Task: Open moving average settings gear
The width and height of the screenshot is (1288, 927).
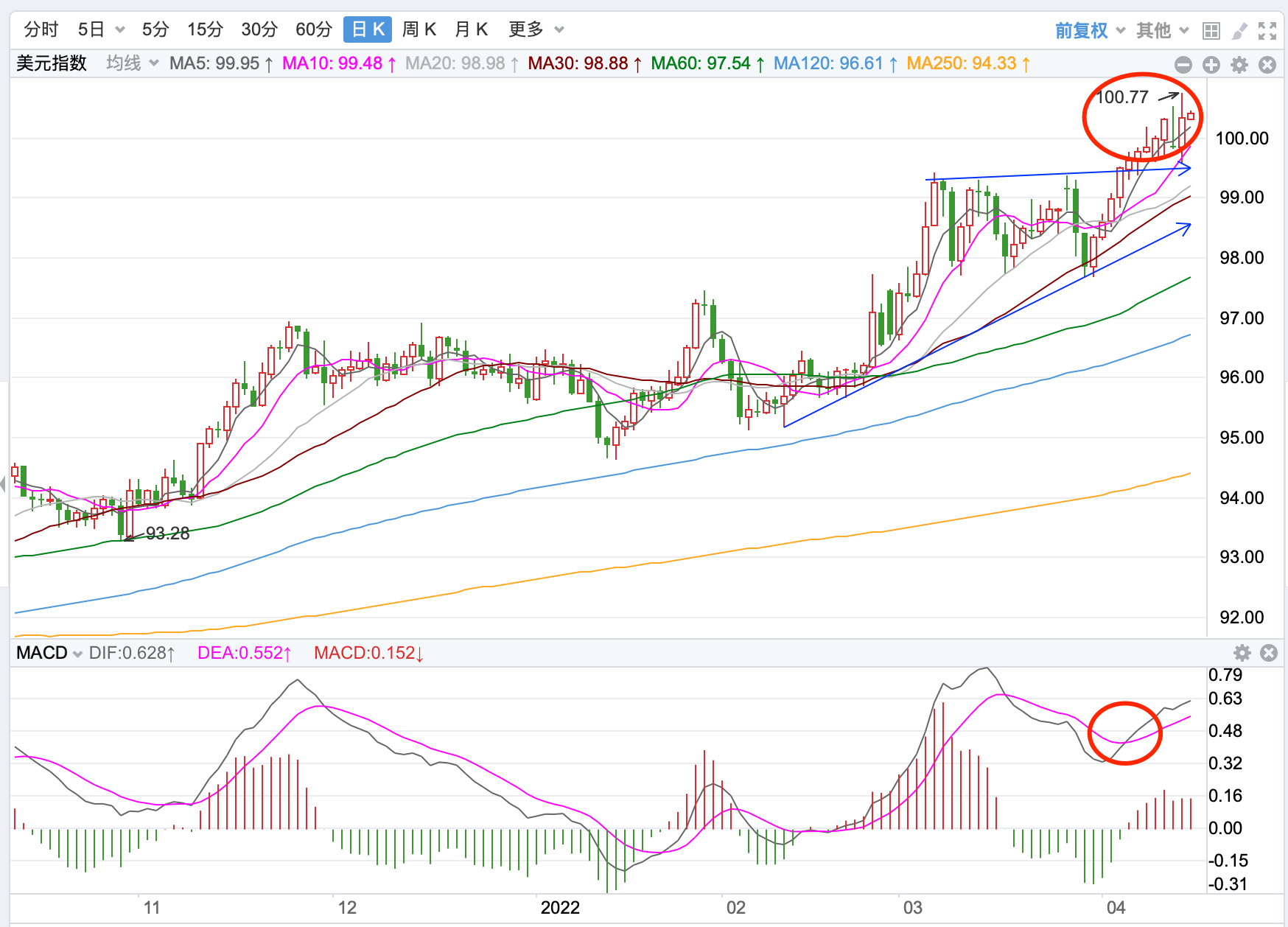Action: click(1239, 65)
